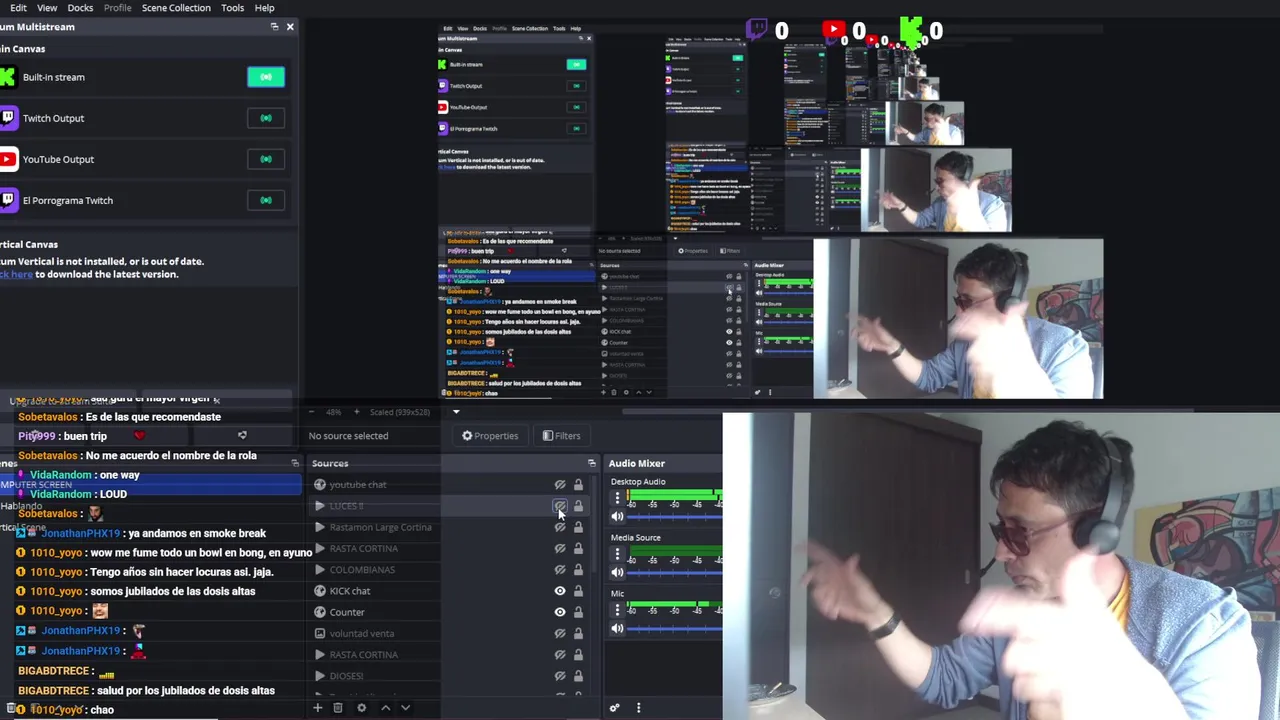Toggle El Porrograma Twitch broadcast switch

266,200
